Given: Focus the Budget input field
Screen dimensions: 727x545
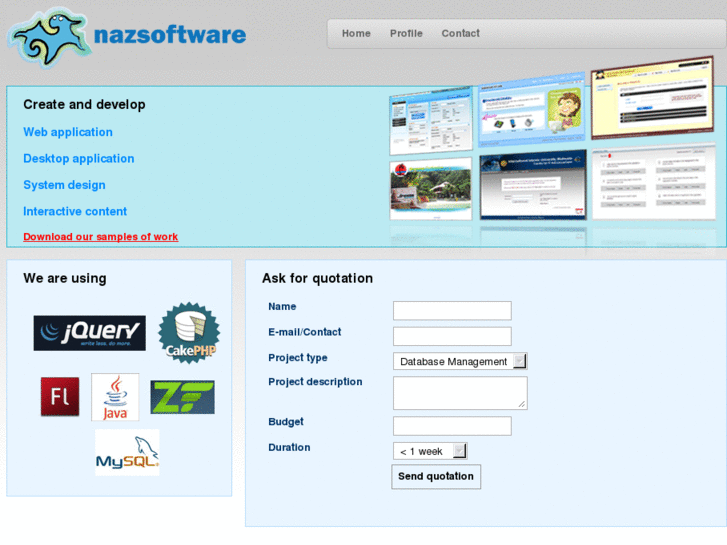Looking at the screenshot, I should 452,426.
